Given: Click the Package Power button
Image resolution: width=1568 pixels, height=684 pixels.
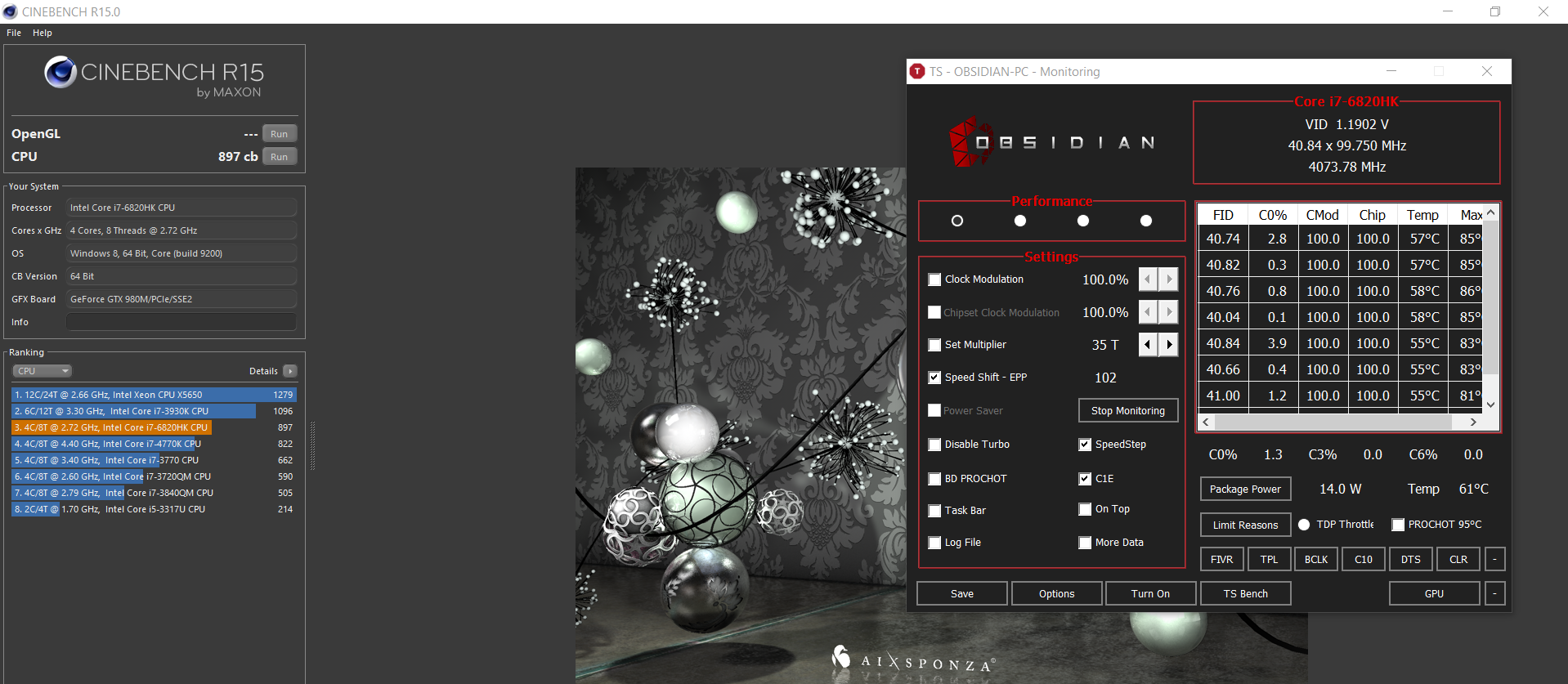Looking at the screenshot, I should (1245, 489).
